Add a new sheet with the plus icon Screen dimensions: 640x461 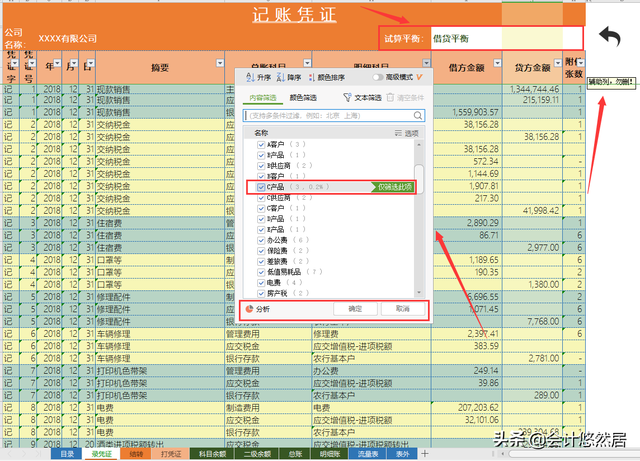425,453
